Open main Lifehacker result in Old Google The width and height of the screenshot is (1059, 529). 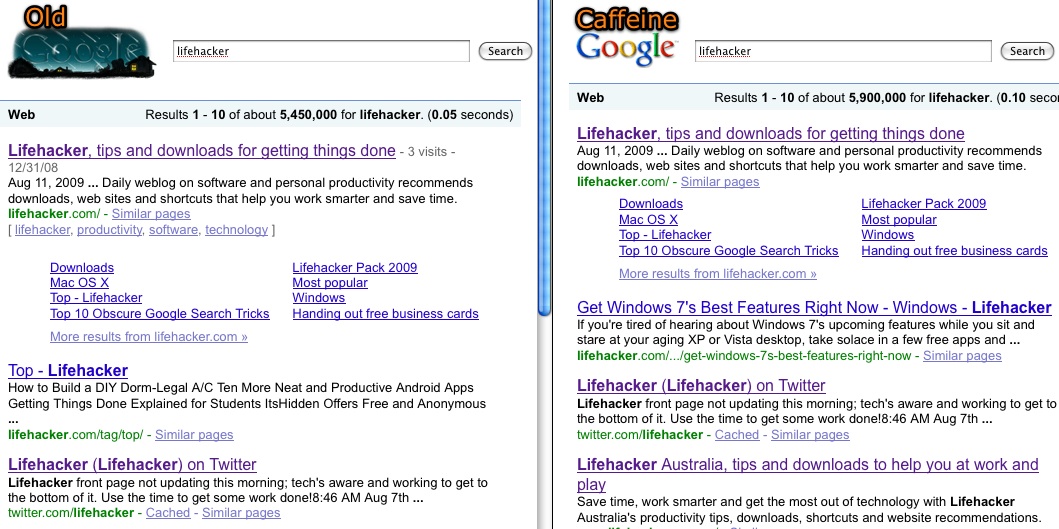[x=202, y=151]
